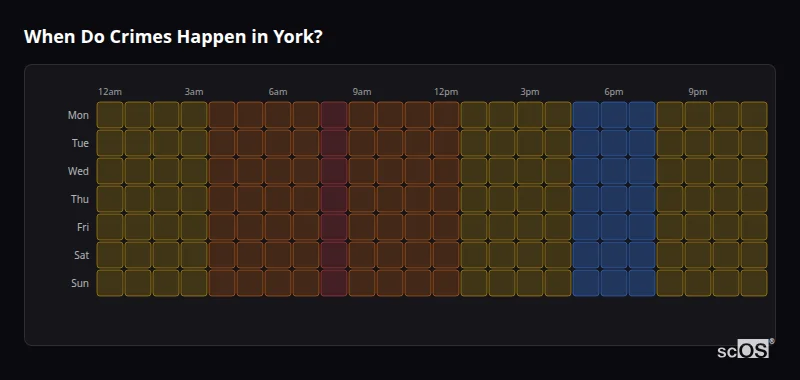Select the red 8am cell on Sunday
The height and width of the screenshot is (380, 800).
pos(334,283)
